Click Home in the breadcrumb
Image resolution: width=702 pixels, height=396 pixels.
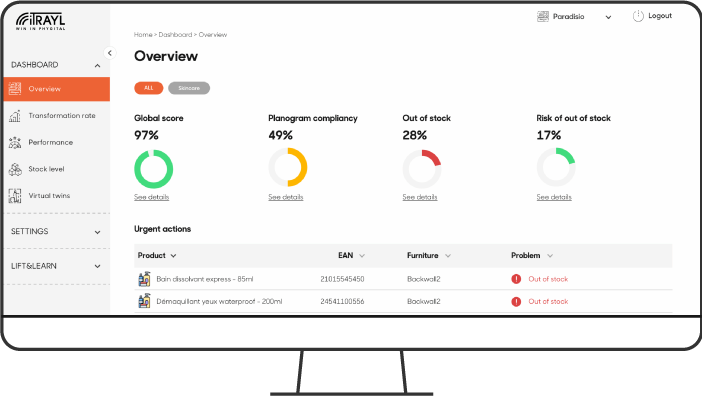coord(143,34)
